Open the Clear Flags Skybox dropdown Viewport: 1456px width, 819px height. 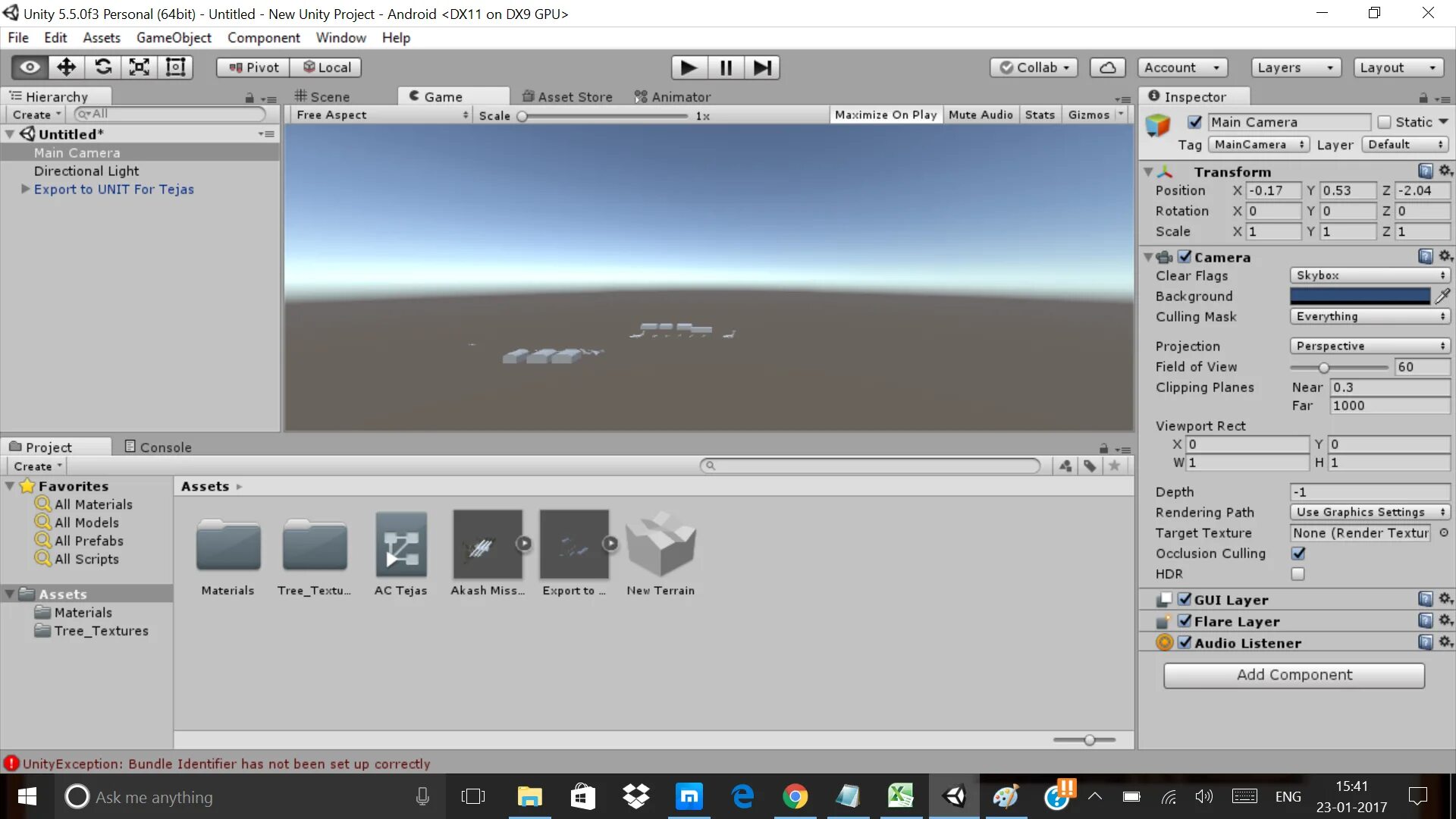pos(1370,275)
